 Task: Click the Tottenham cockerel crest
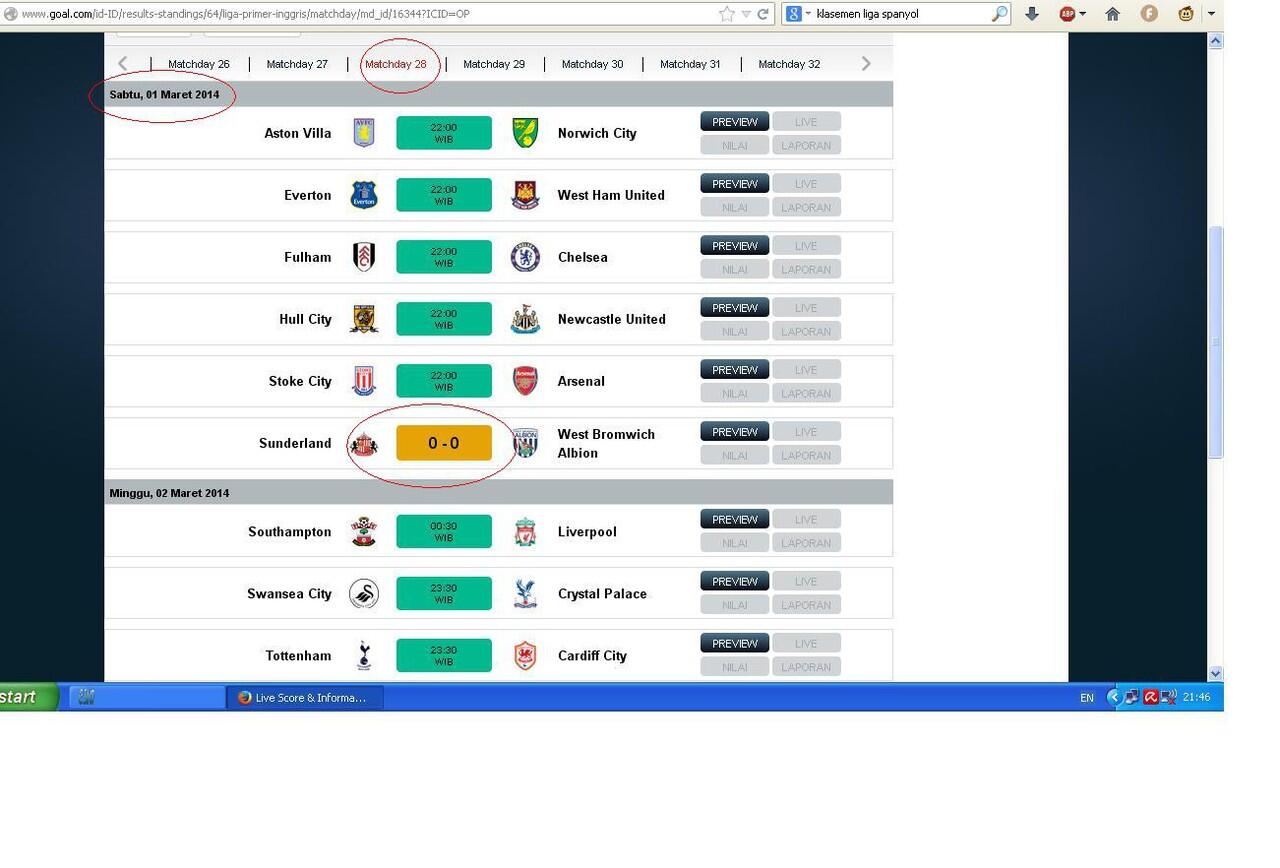click(x=364, y=656)
